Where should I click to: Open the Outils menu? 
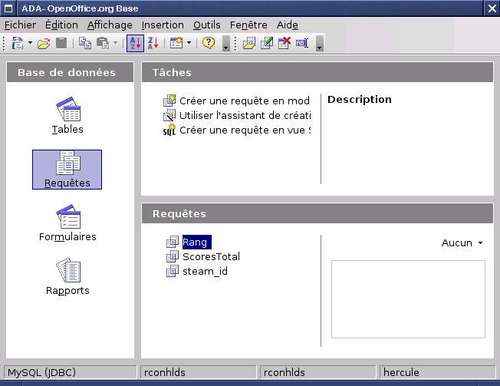207,25
